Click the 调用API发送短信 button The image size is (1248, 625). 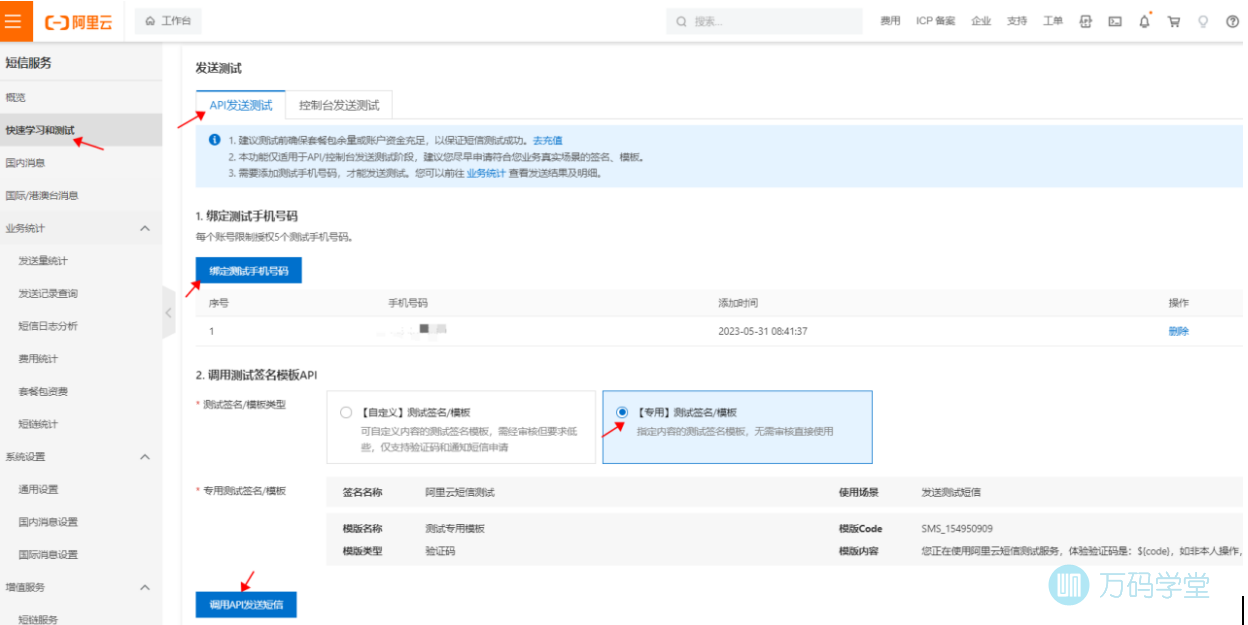click(246, 605)
